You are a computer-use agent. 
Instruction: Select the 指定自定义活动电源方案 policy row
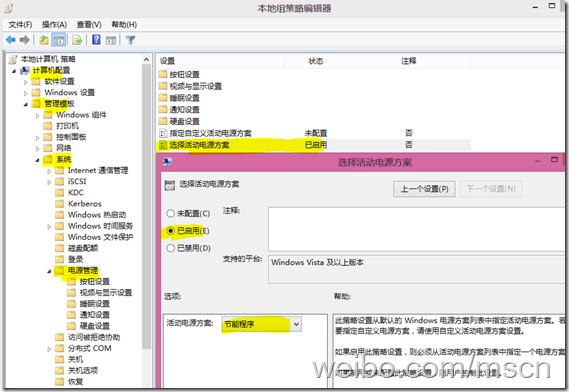[314, 133]
